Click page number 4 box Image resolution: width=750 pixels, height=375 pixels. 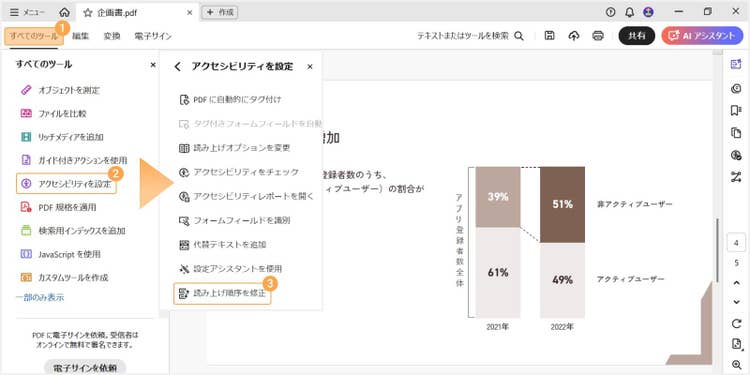pos(736,243)
